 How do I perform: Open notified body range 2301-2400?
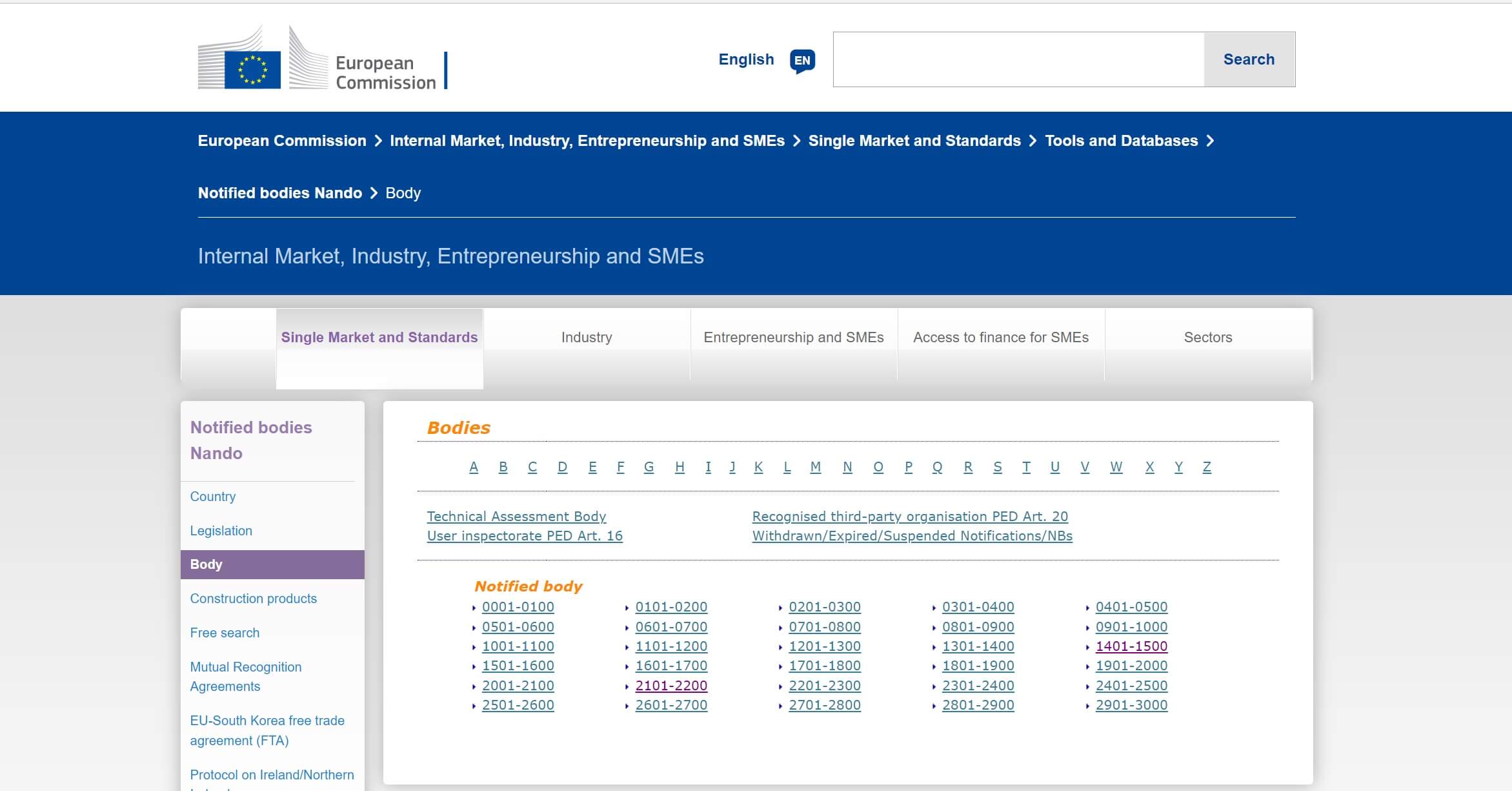coord(978,686)
